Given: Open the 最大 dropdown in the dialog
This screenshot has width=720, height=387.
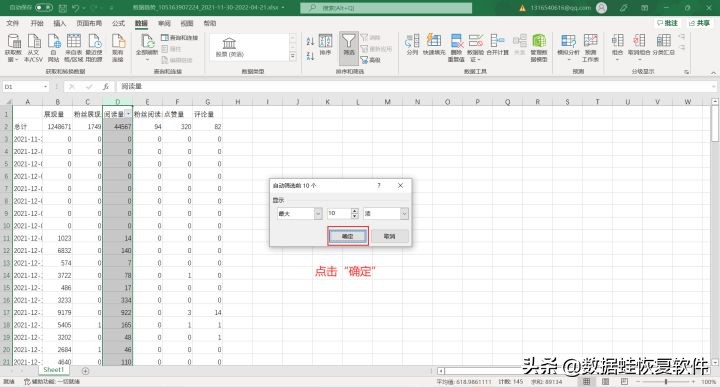Looking at the screenshot, I should click(x=318, y=213).
